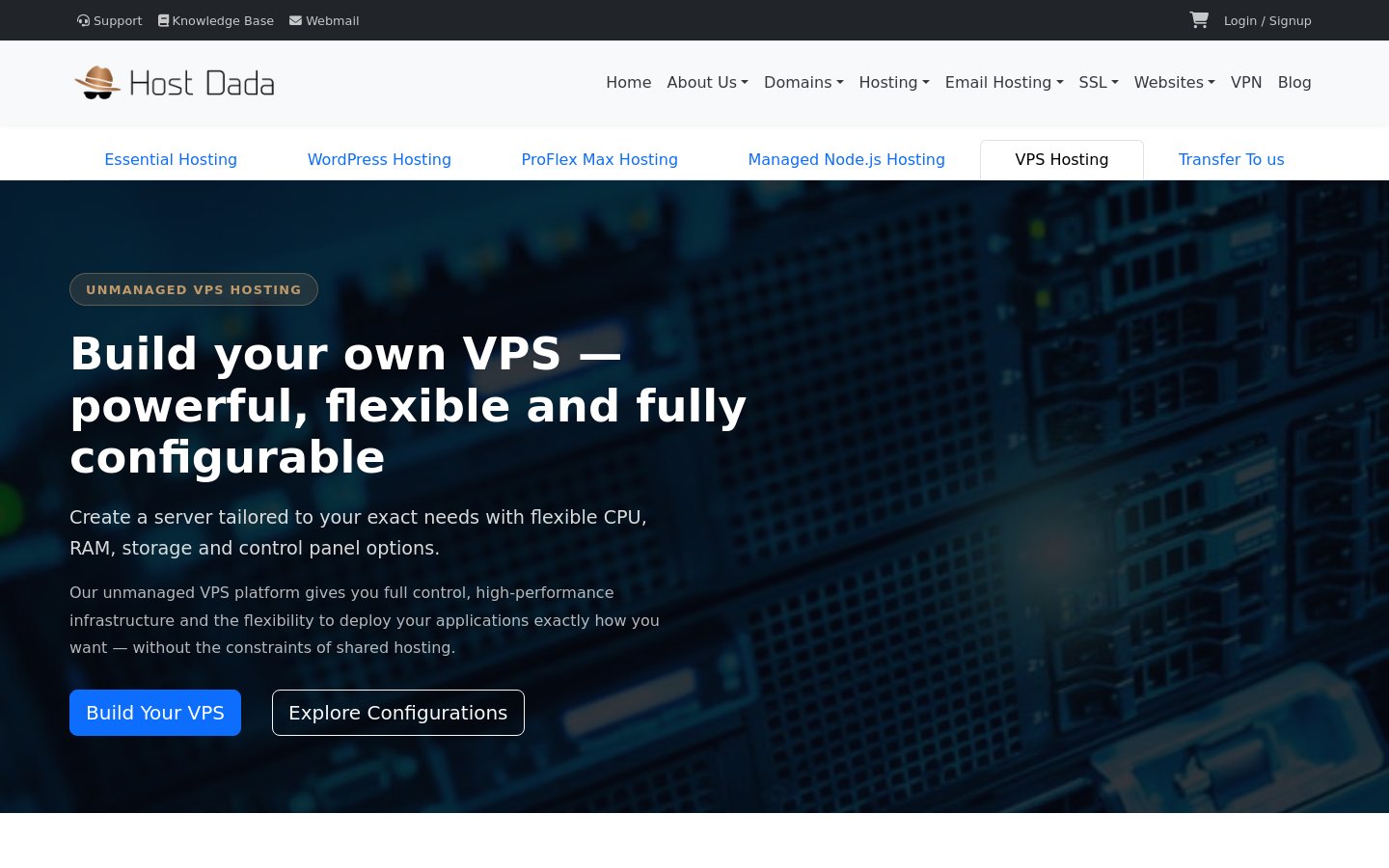Click the Build Your VPS button
This screenshot has width=1389, height=868.
155,713
